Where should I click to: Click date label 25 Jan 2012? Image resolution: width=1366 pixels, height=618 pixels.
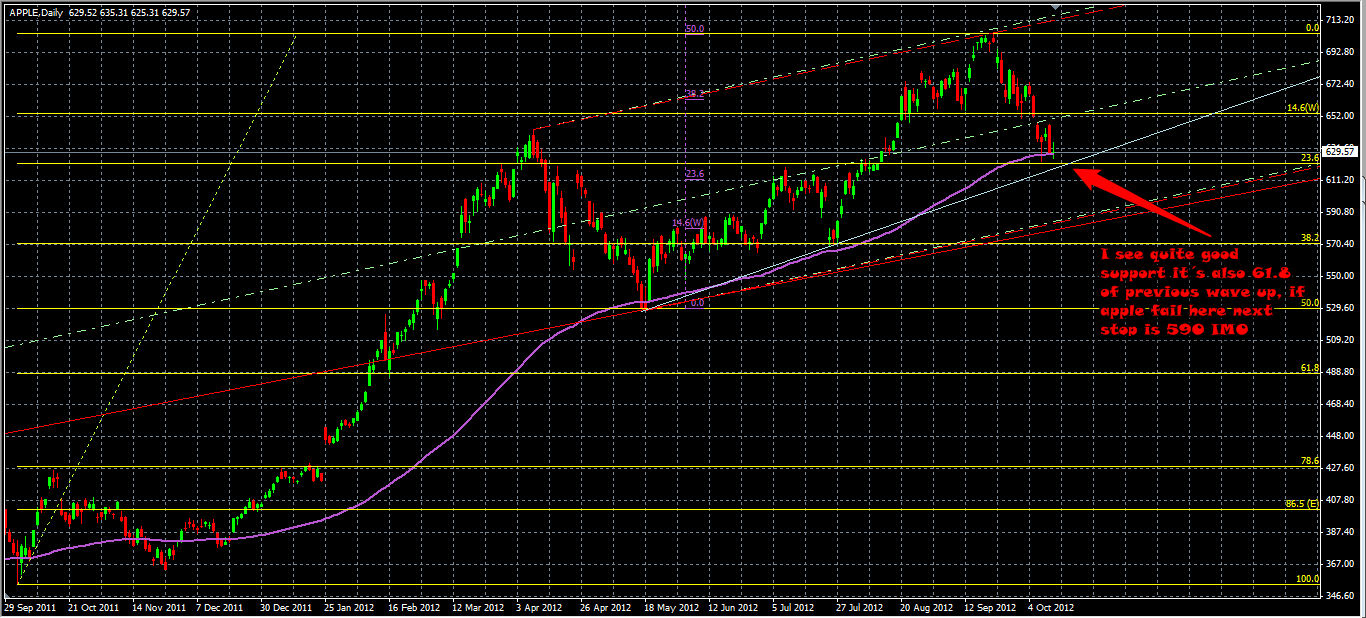348,607
